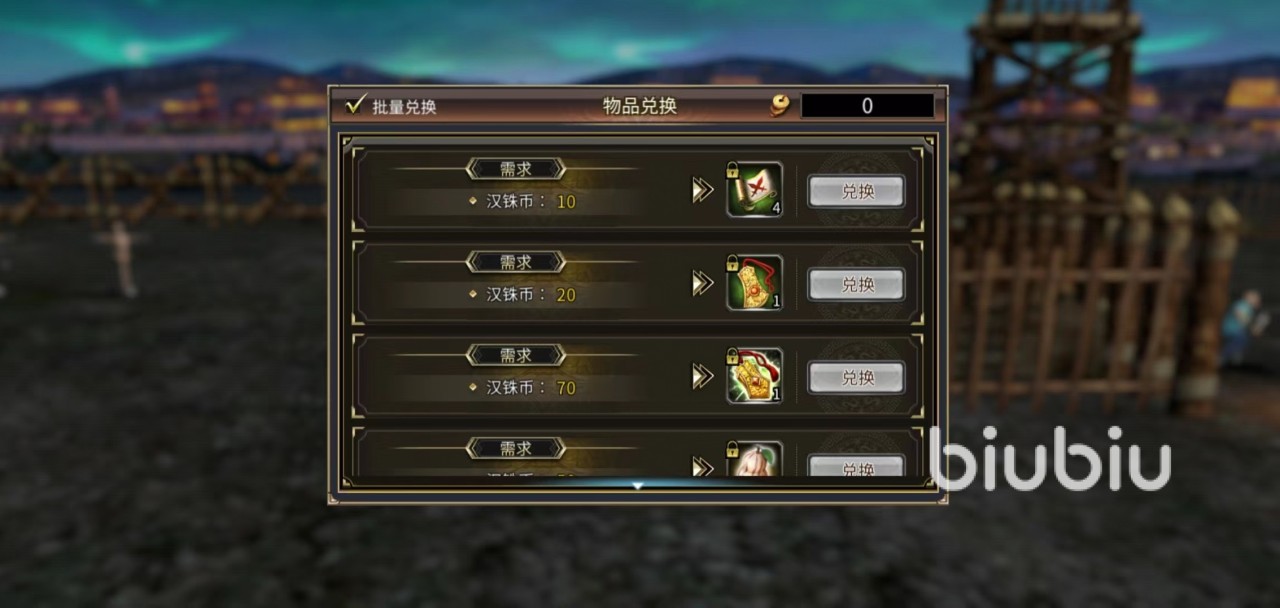Click the map scroll item icon

coord(754,190)
